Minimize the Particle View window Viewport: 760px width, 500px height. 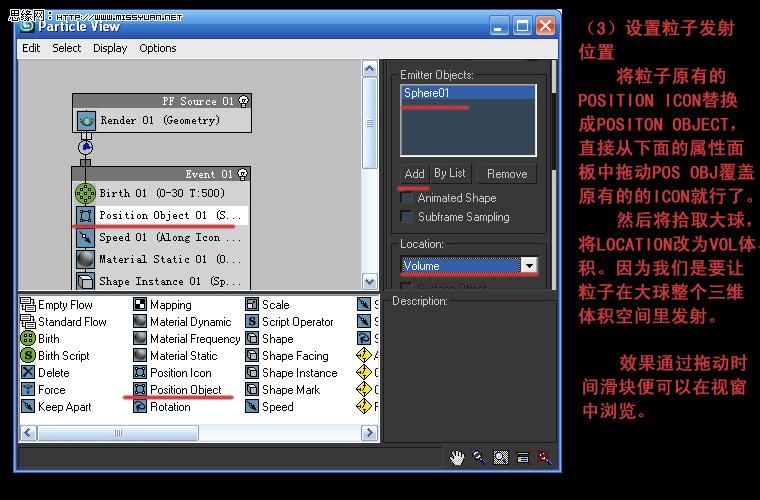499,25
